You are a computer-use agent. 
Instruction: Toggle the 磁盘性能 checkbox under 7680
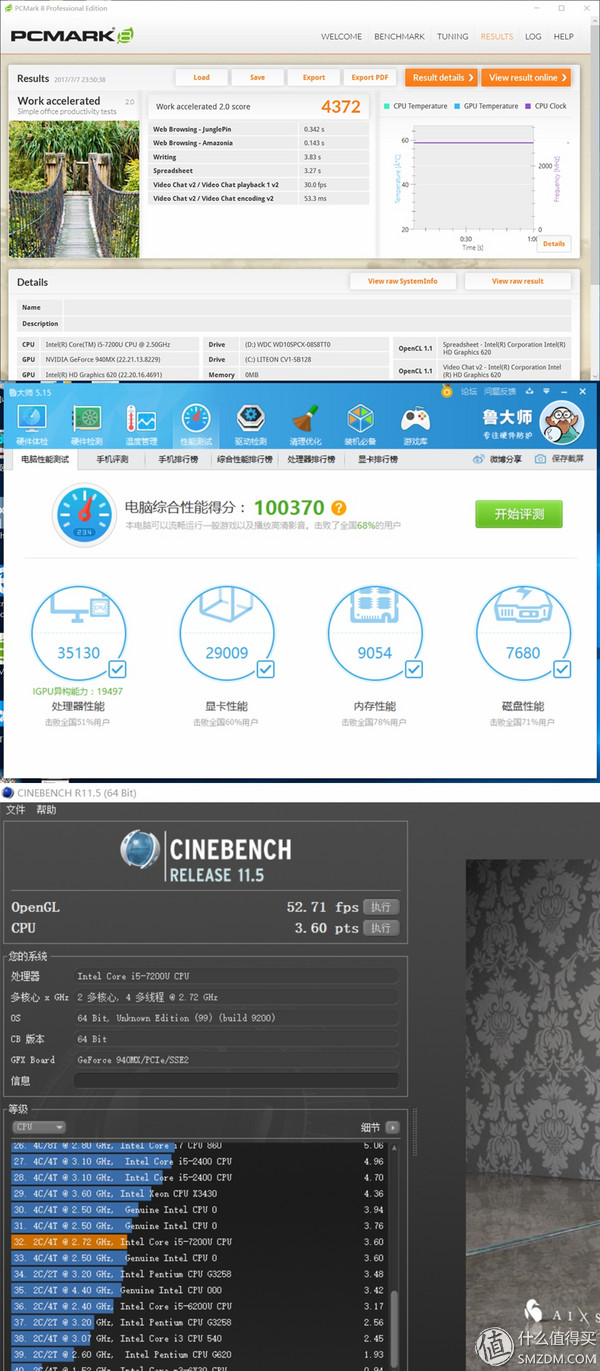pos(561,669)
